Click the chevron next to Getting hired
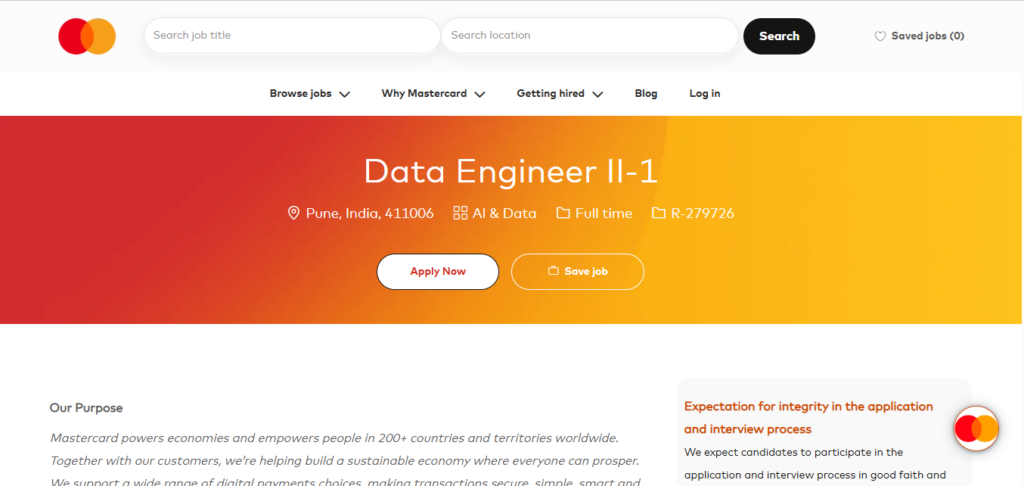This screenshot has height=486, width=1024. 597,94
